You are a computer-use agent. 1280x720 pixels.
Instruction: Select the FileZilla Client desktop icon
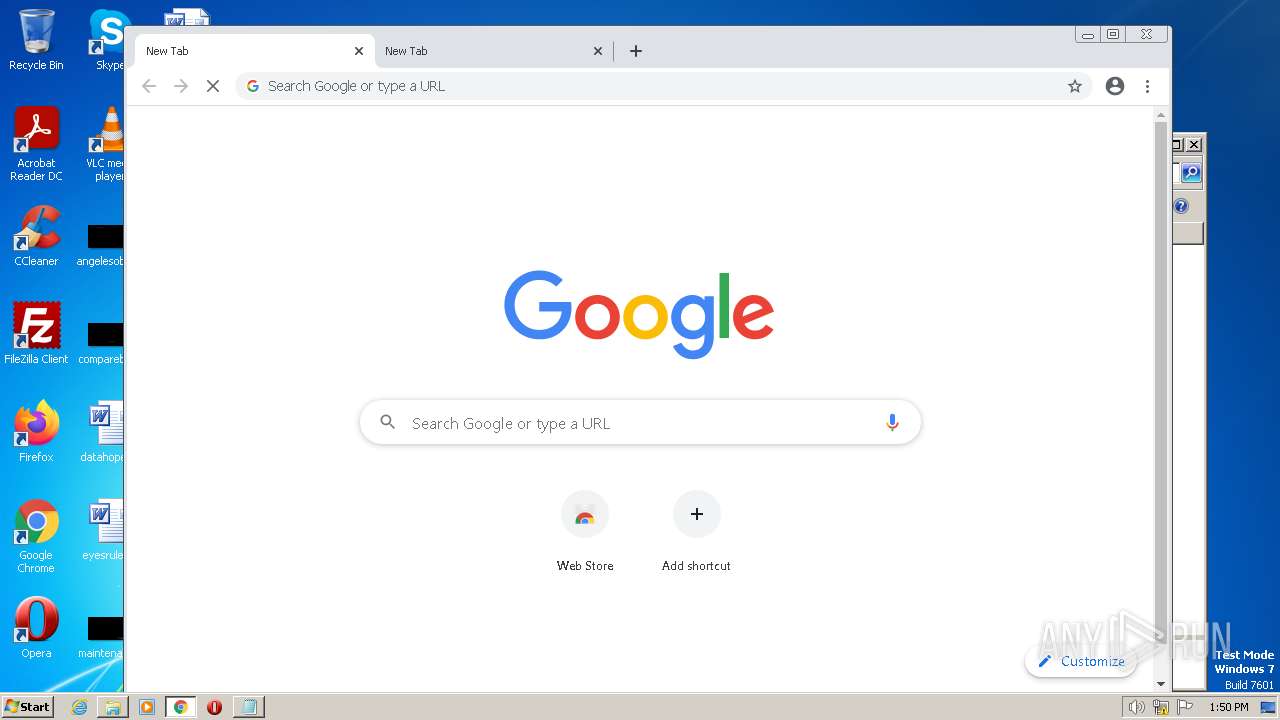36,334
